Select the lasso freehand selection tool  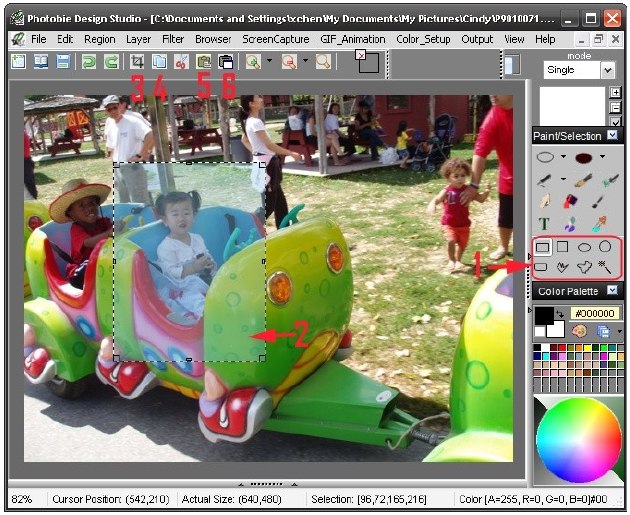point(563,267)
